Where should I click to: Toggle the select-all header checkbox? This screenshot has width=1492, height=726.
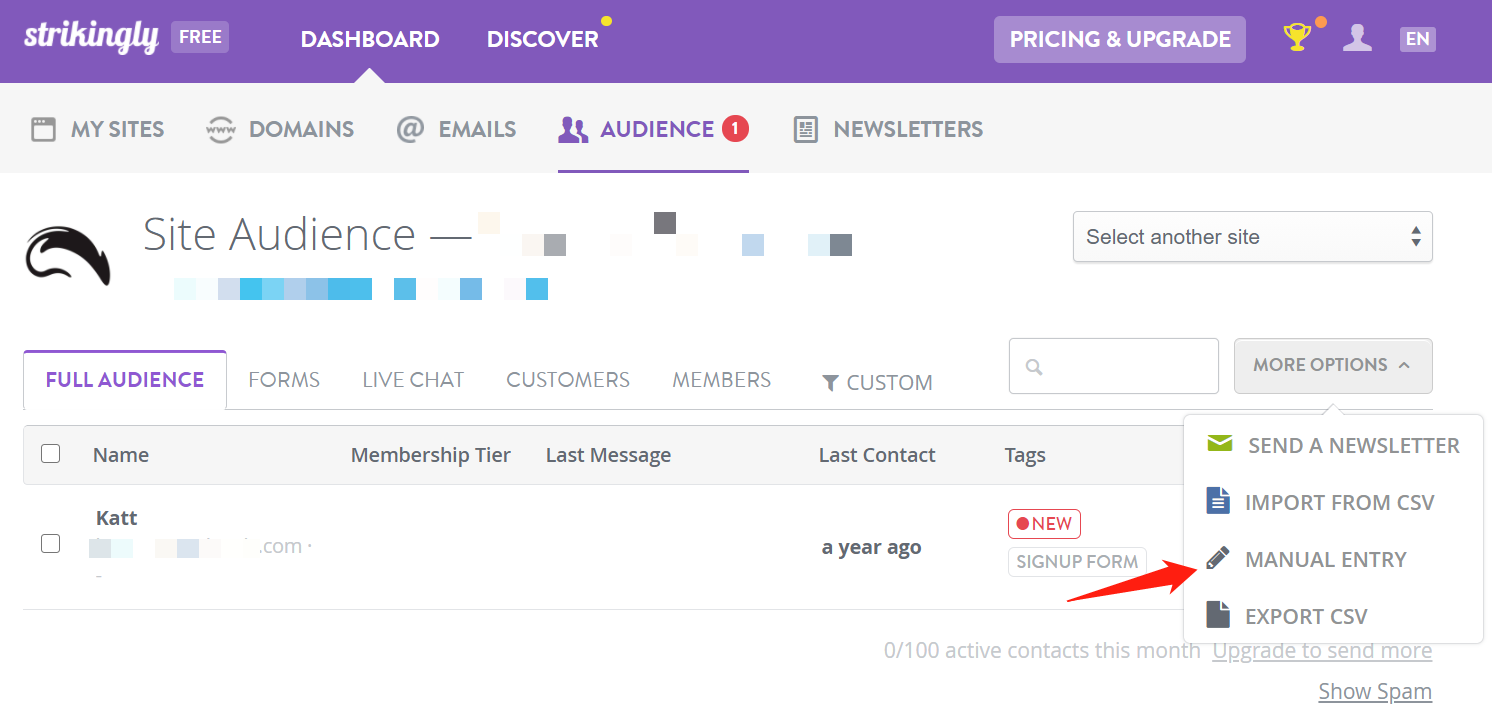(50, 454)
